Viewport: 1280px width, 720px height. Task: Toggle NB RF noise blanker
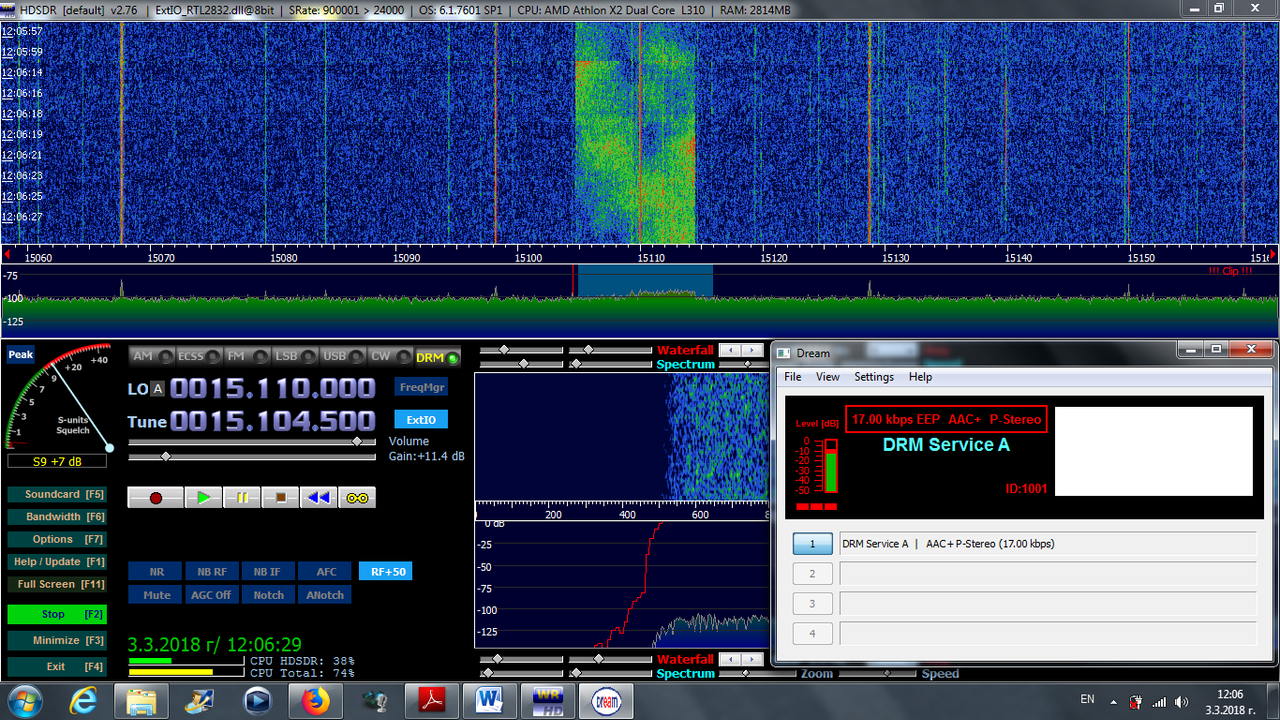[x=212, y=572]
